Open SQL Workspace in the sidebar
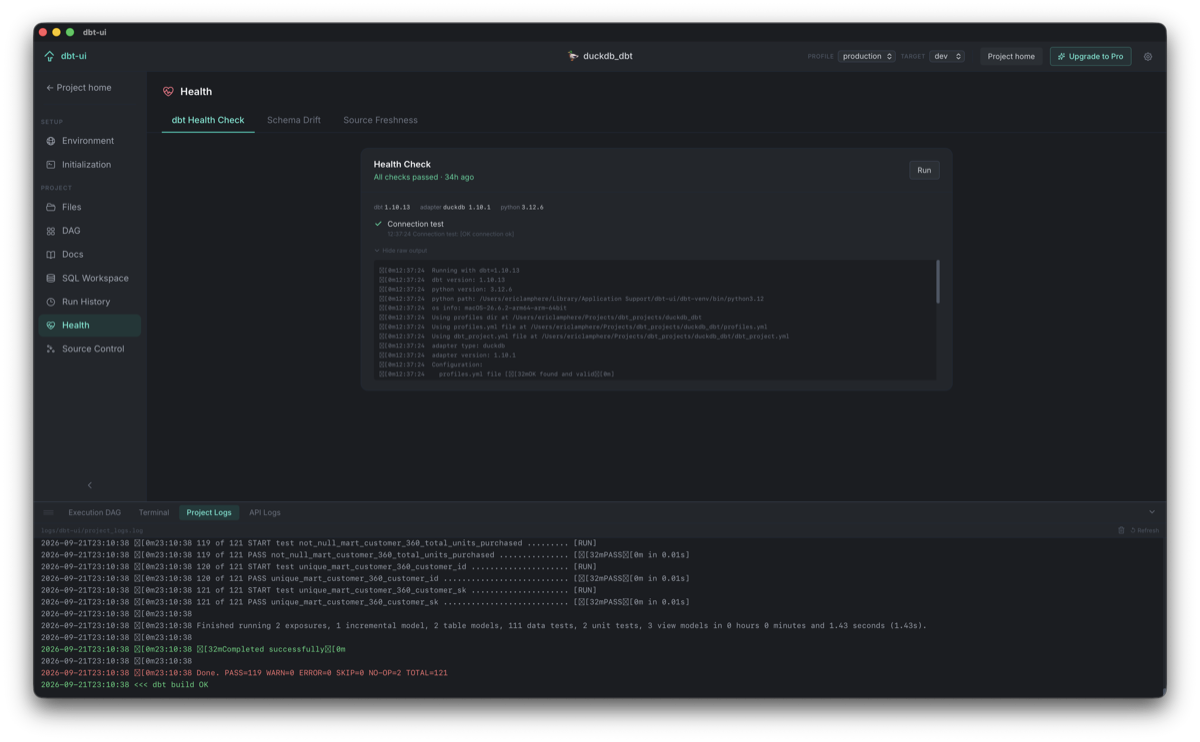Viewport: 1200px width, 742px height. point(90,278)
